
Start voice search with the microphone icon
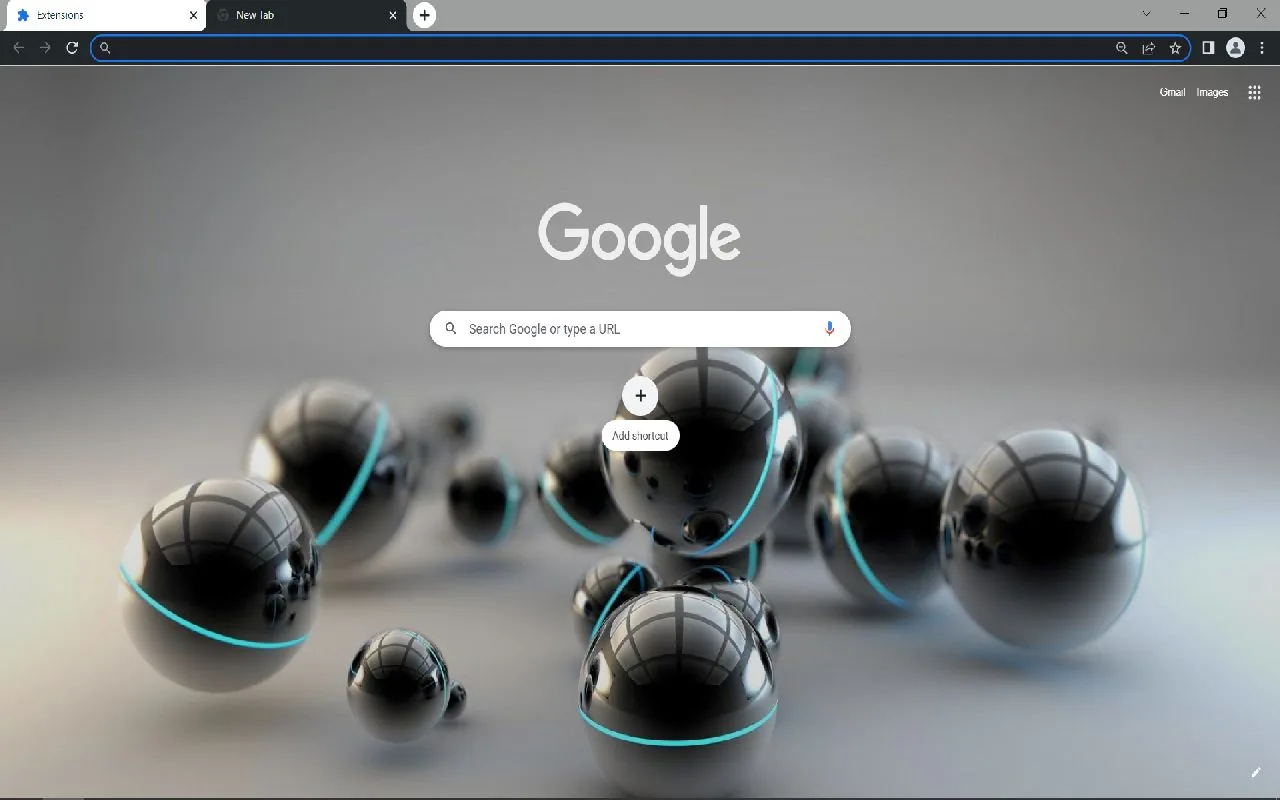(829, 328)
